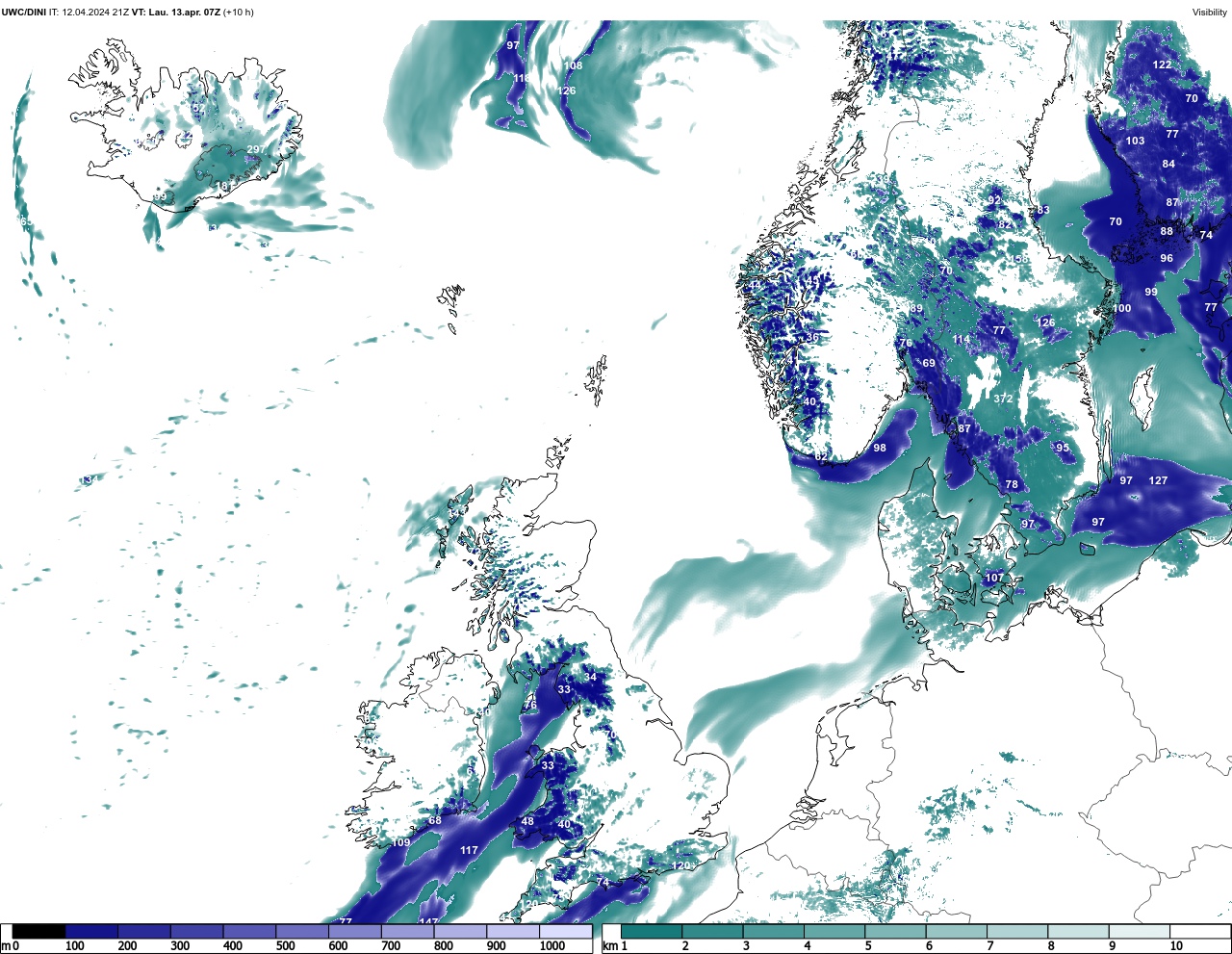Click the '88' value on the map
This screenshot has width=1232, height=954.
pyautogui.click(x=1167, y=231)
